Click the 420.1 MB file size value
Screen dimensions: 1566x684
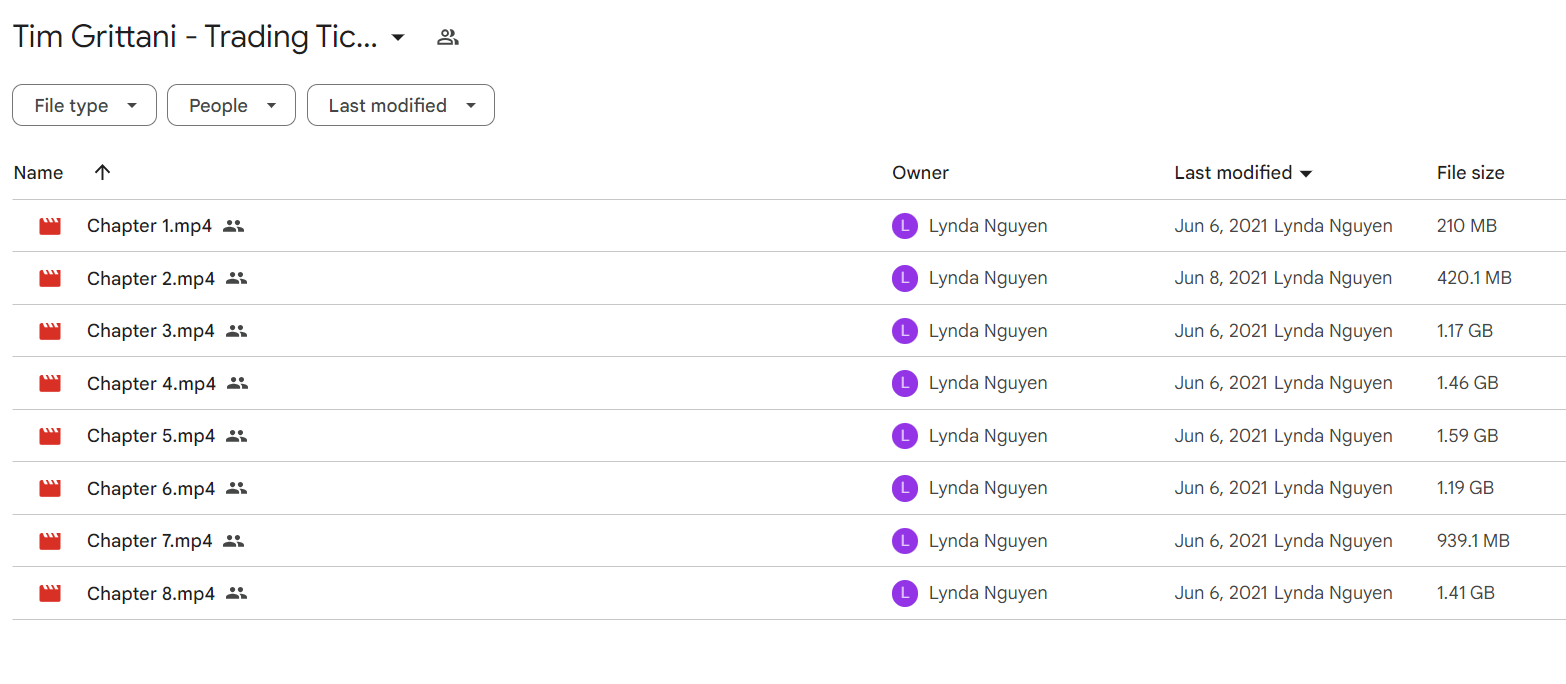tap(1474, 278)
